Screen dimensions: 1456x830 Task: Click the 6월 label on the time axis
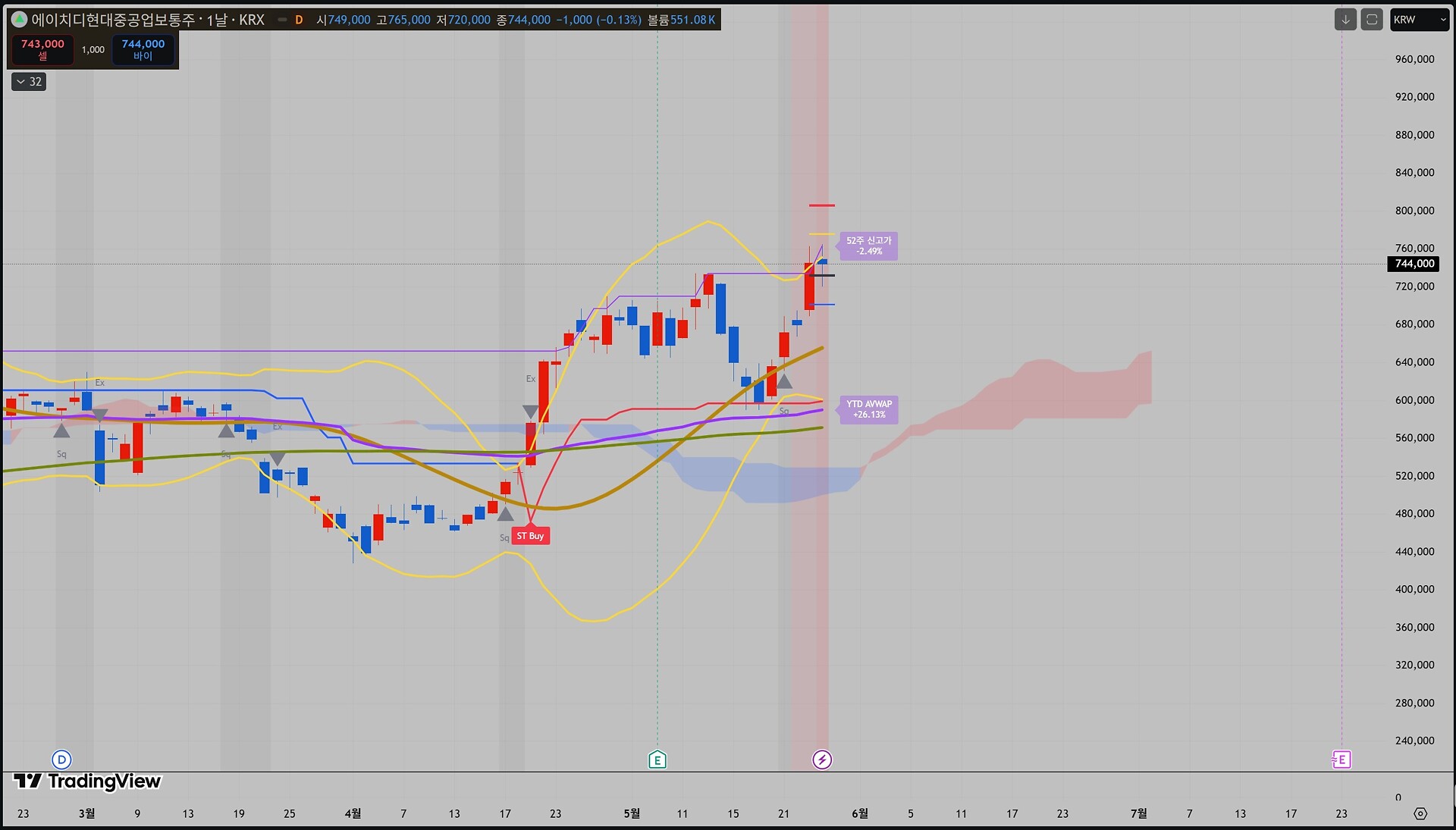(860, 813)
